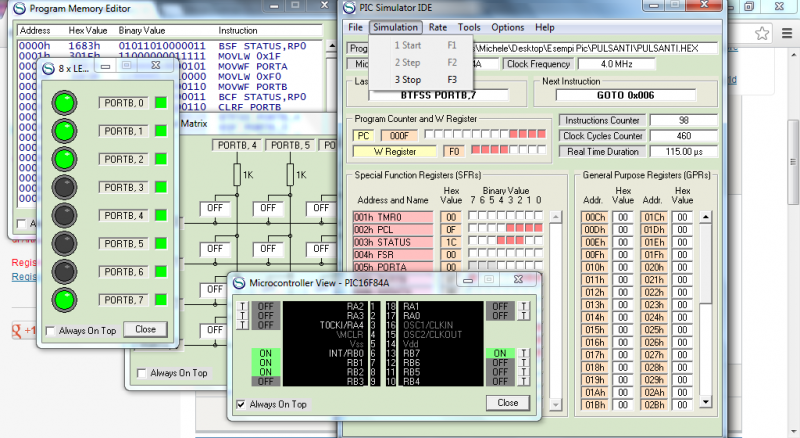The image size is (800, 438).
Task: Click the PIC Simulator IDE title bar icon
Action: (x=349, y=8)
